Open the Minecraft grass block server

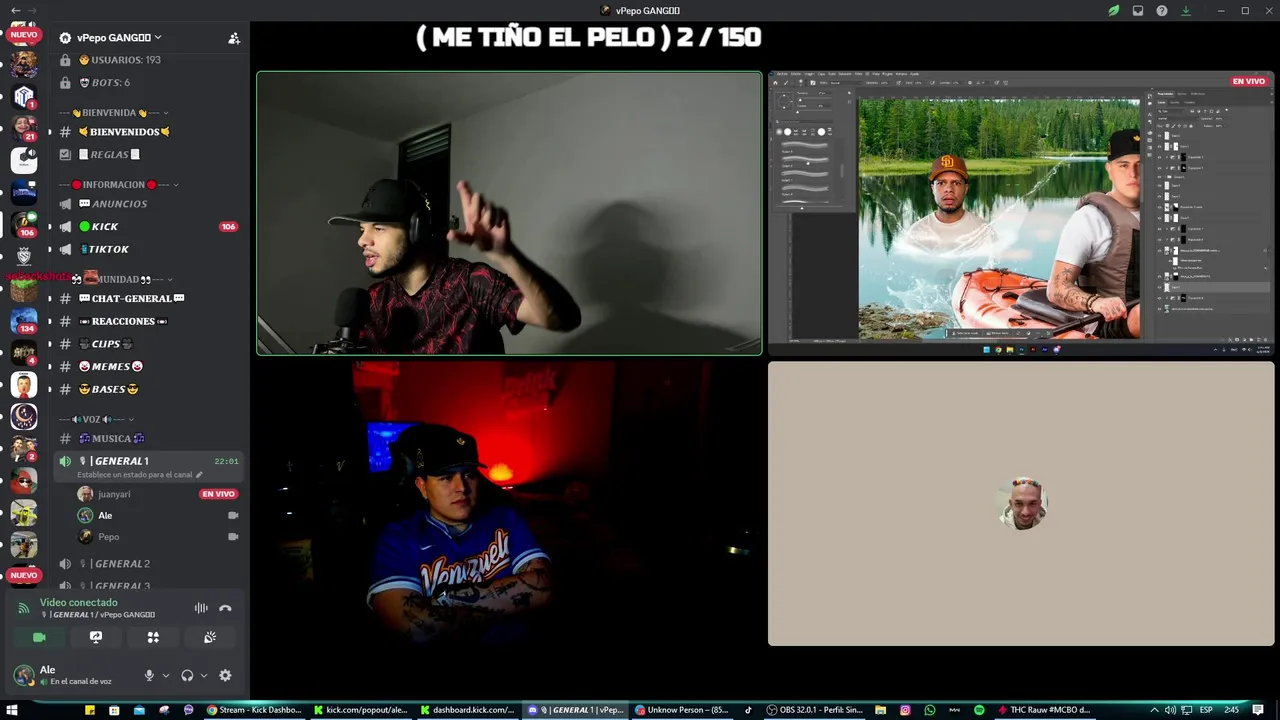pos(24,290)
